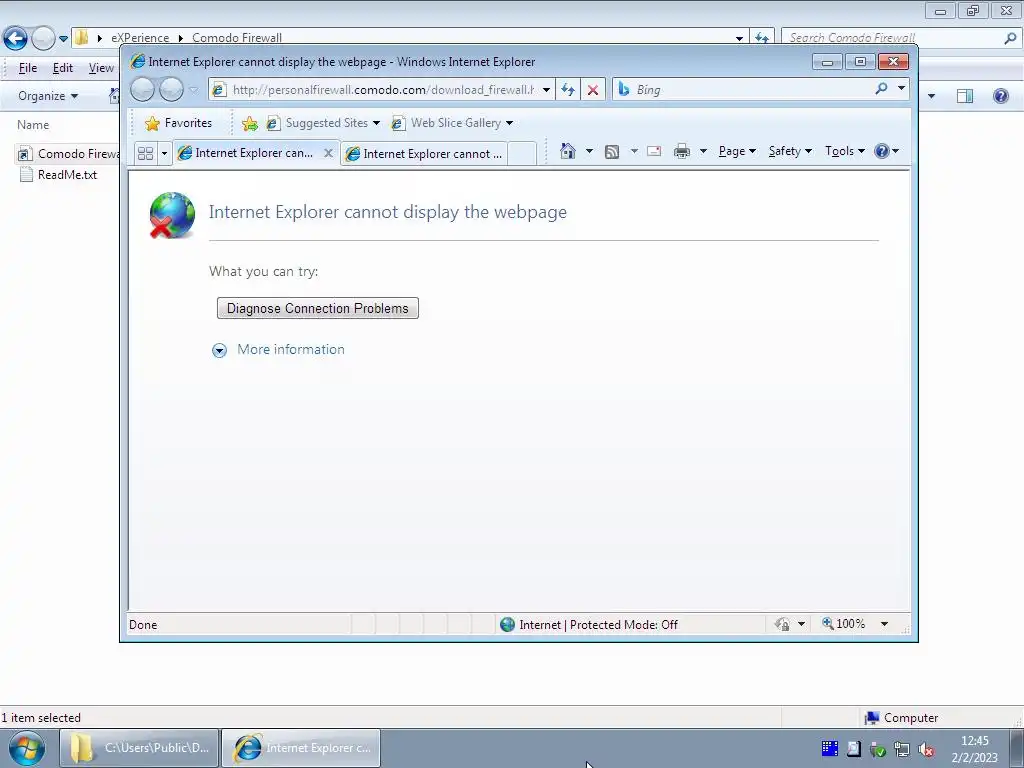Click the Home page icon in IE toolbar

568,152
